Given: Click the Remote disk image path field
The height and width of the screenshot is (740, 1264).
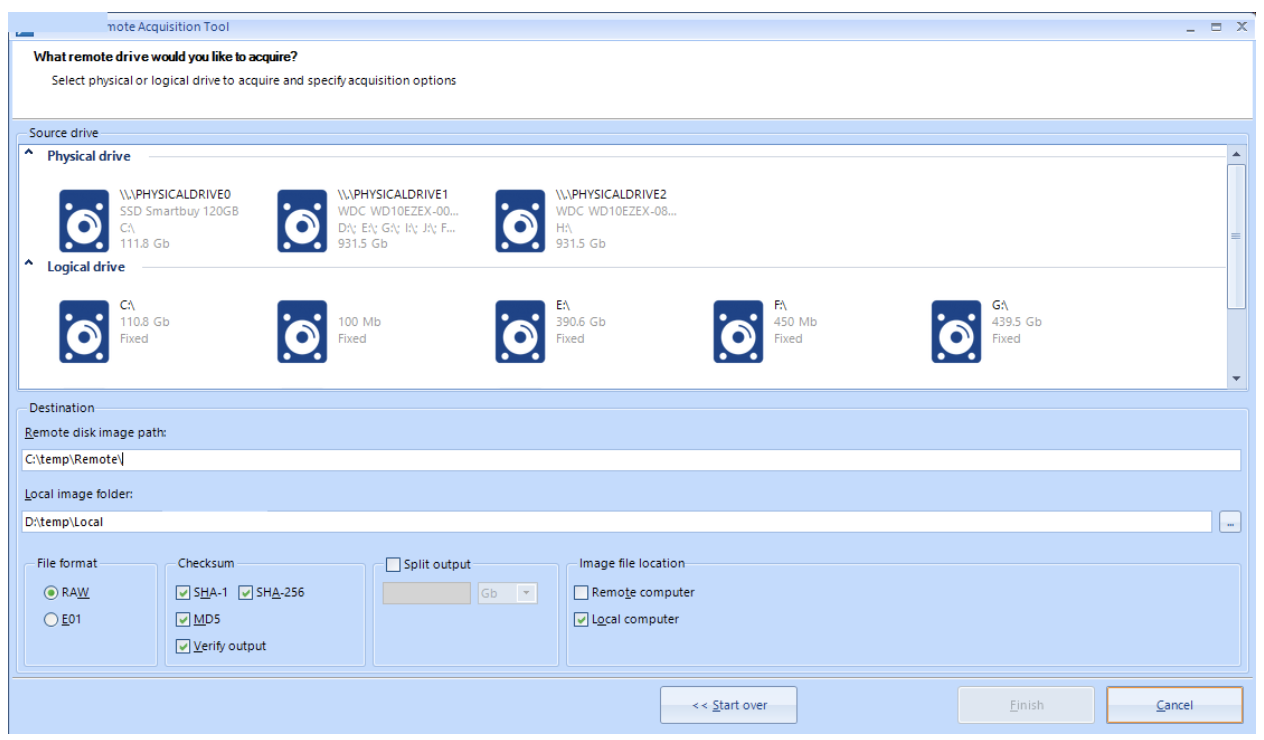Looking at the screenshot, I should click(x=631, y=460).
